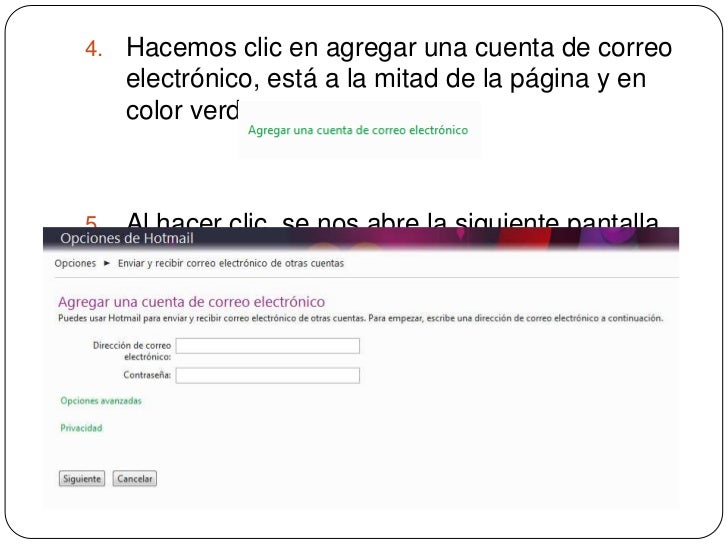728x546 pixels.
Task: Focus the Contraseña input field
Action: pyautogui.click(x=267, y=376)
